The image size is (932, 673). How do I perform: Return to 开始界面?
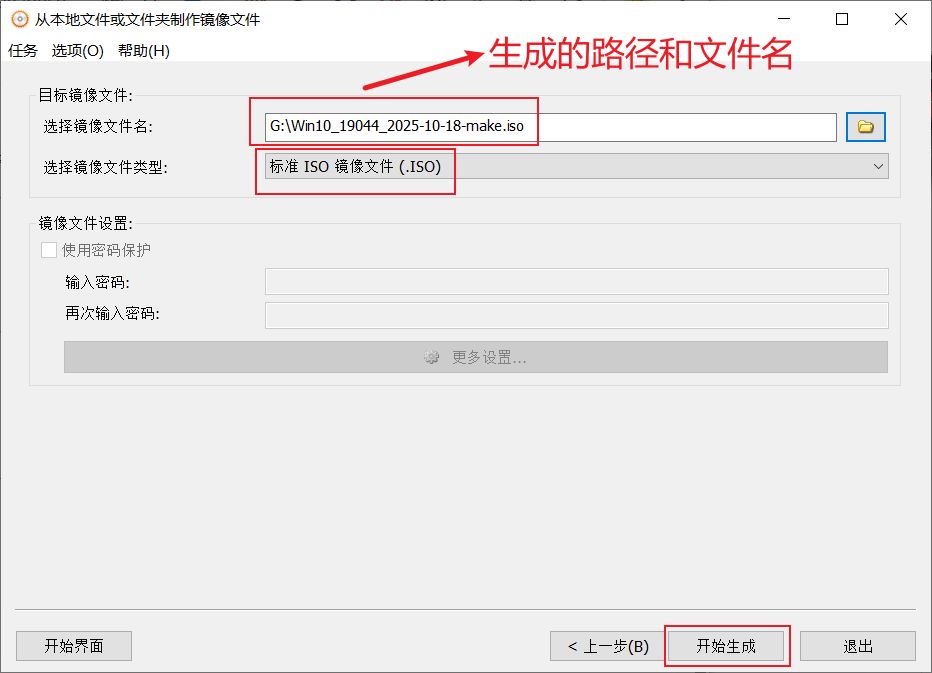click(x=74, y=646)
